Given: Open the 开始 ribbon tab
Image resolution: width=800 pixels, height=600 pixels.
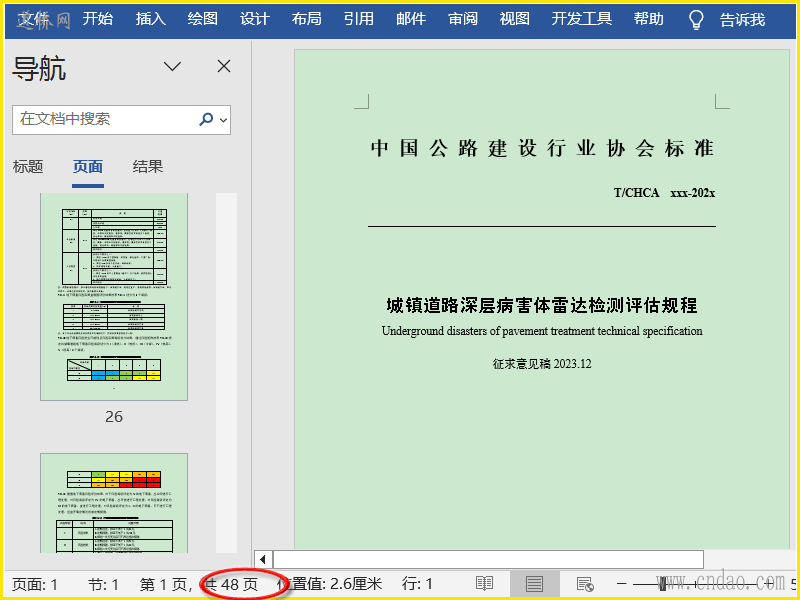Looking at the screenshot, I should click(98, 19).
